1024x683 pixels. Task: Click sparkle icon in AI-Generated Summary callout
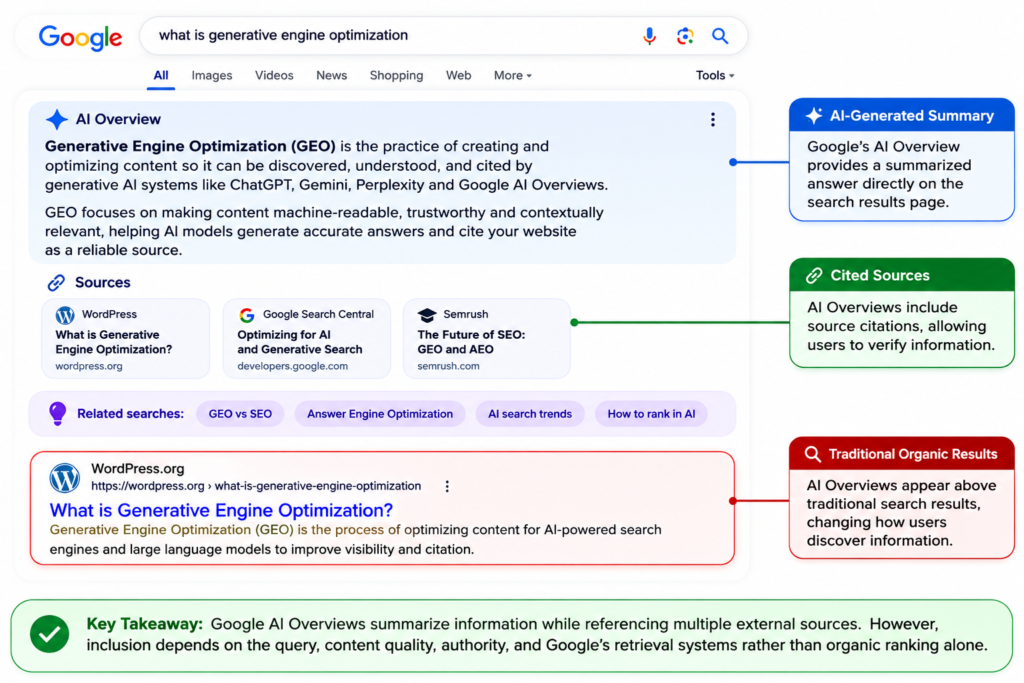pos(814,116)
